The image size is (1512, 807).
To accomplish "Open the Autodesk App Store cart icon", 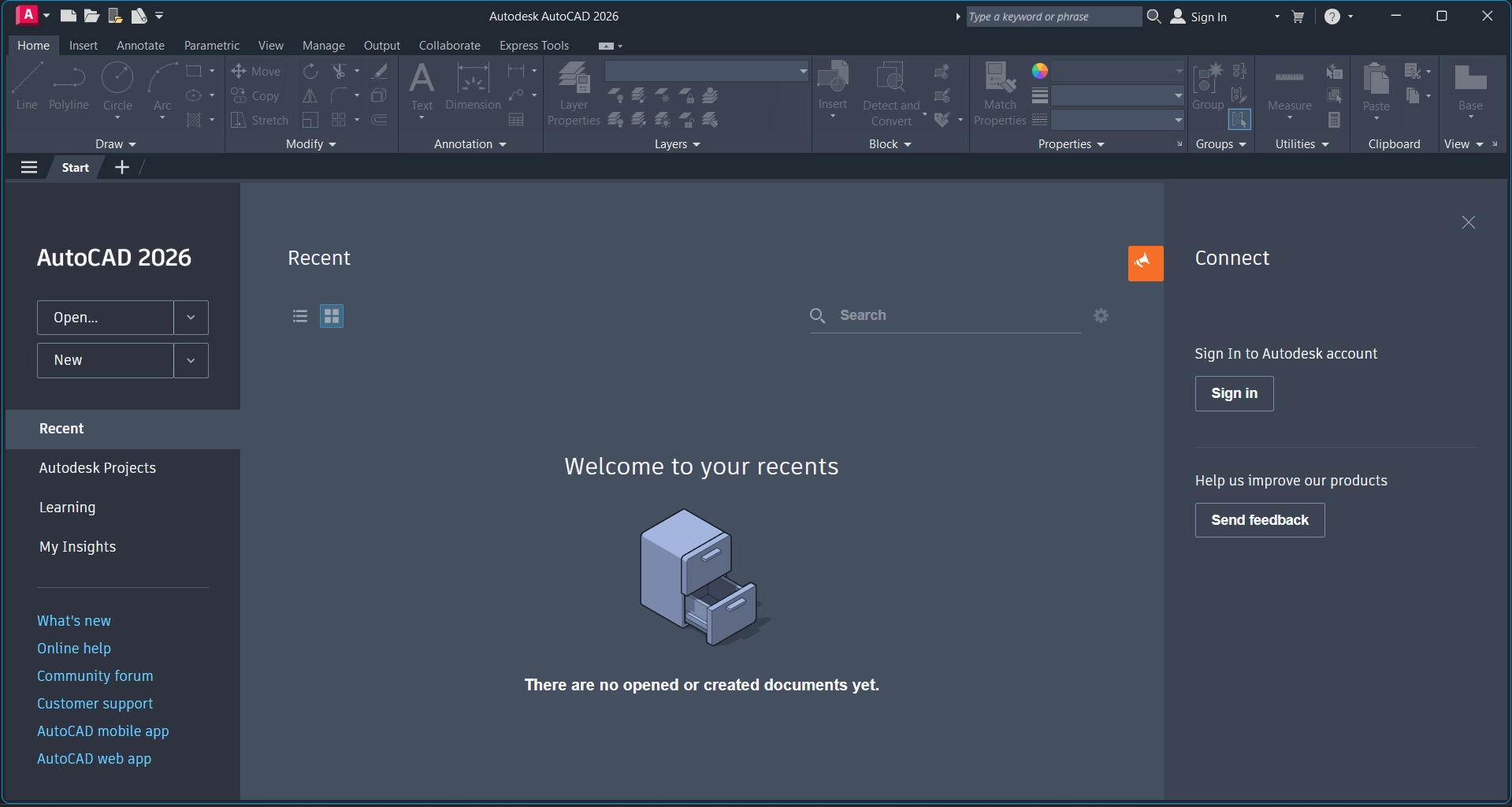I will click(x=1298, y=17).
